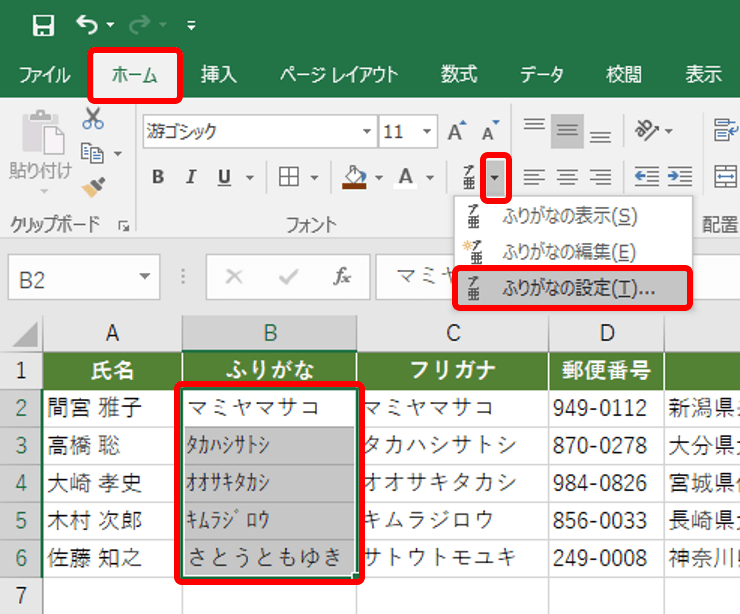The height and width of the screenshot is (614, 740).
Task: Select Middle Align icon
Action: click(567, 131)
